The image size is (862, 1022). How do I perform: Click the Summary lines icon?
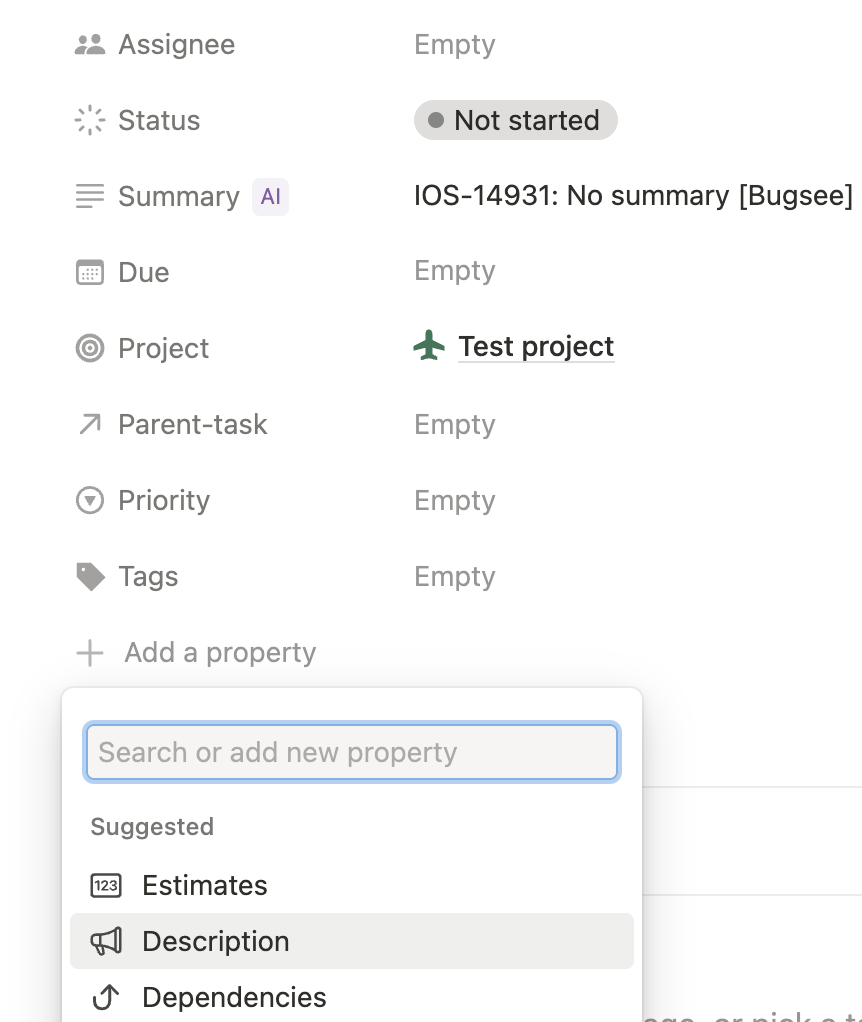(90, 197)
